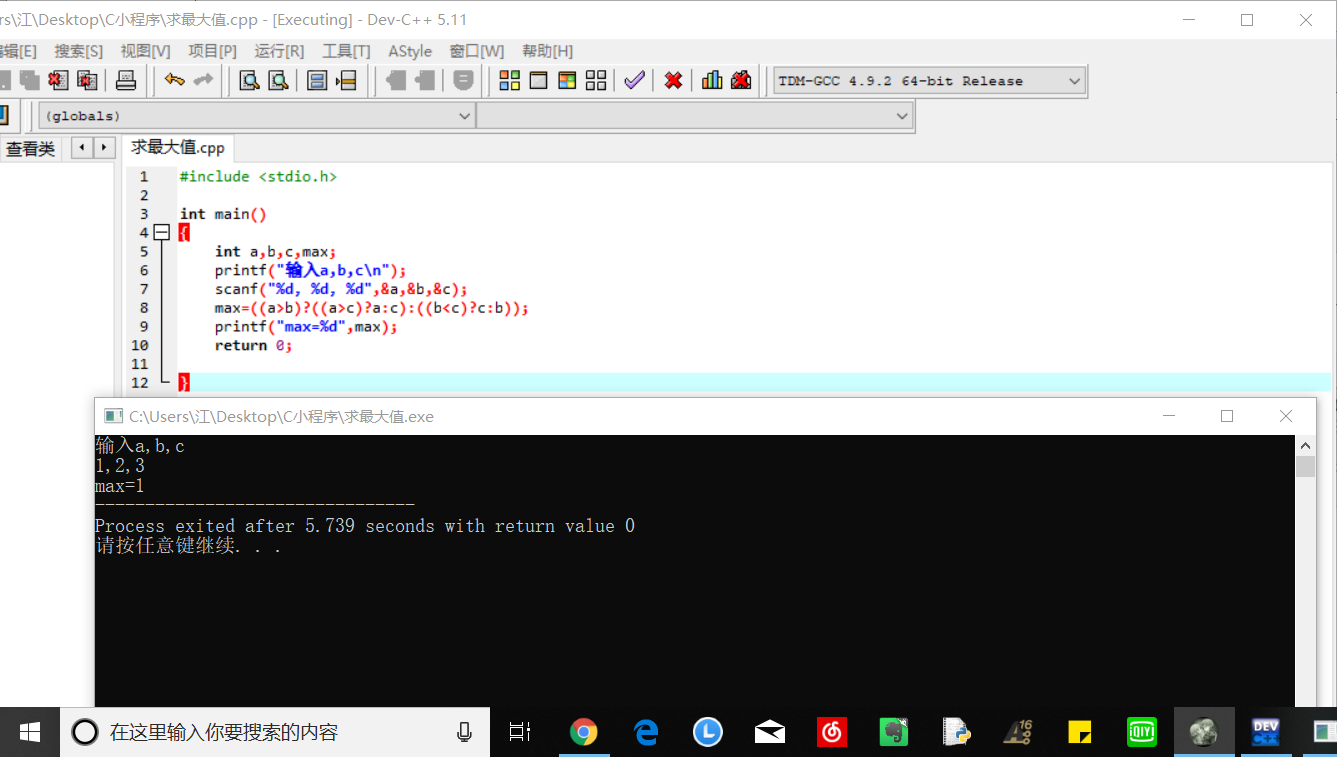
Task: Click max=1 output in console
Action: (x=120, y=486)
